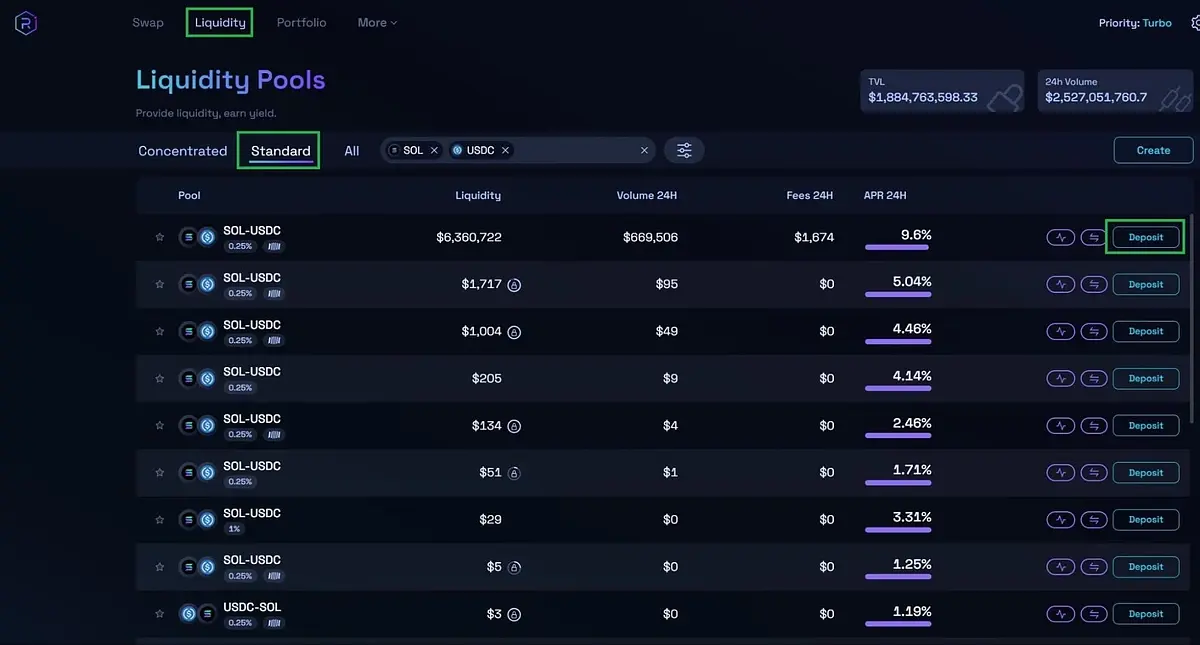Image resolution: width=1200 pixels, height=645 pixels.
Task: Click the 24h Volume value $2,527,051,760.7
Action: point(1096,97)
